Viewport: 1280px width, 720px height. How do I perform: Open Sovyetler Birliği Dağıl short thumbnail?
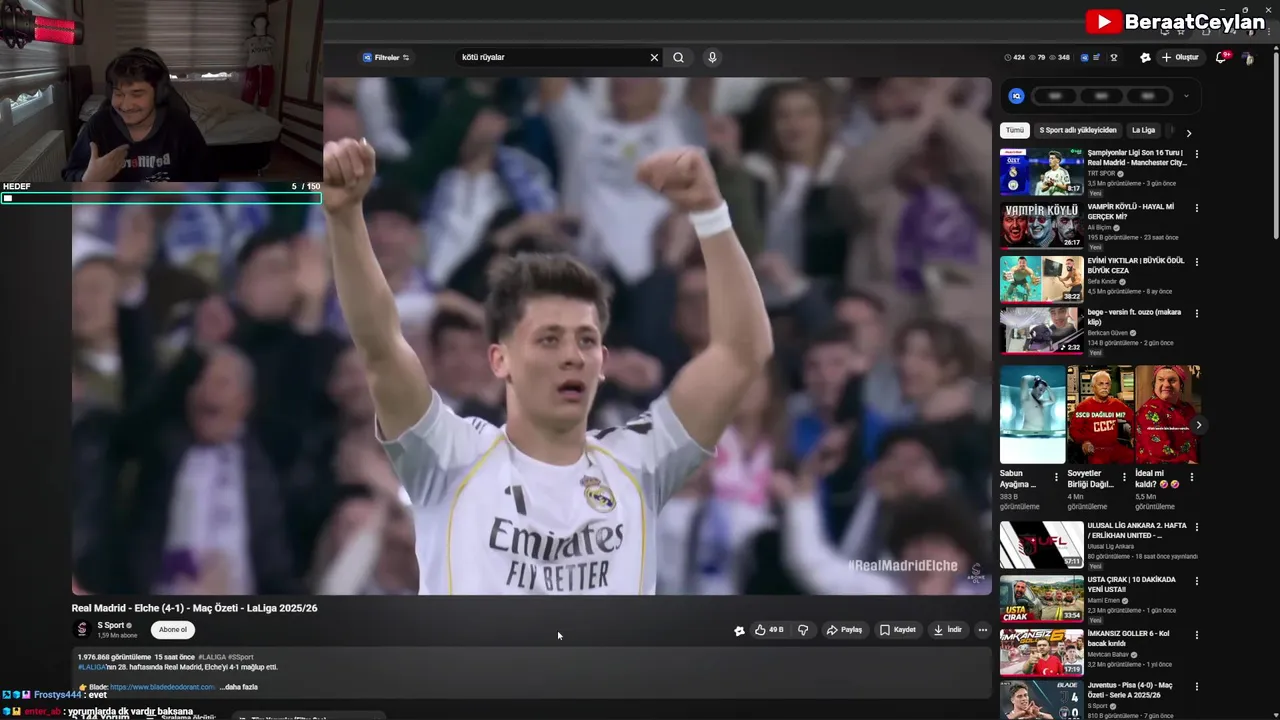(x=1100, y=414)
